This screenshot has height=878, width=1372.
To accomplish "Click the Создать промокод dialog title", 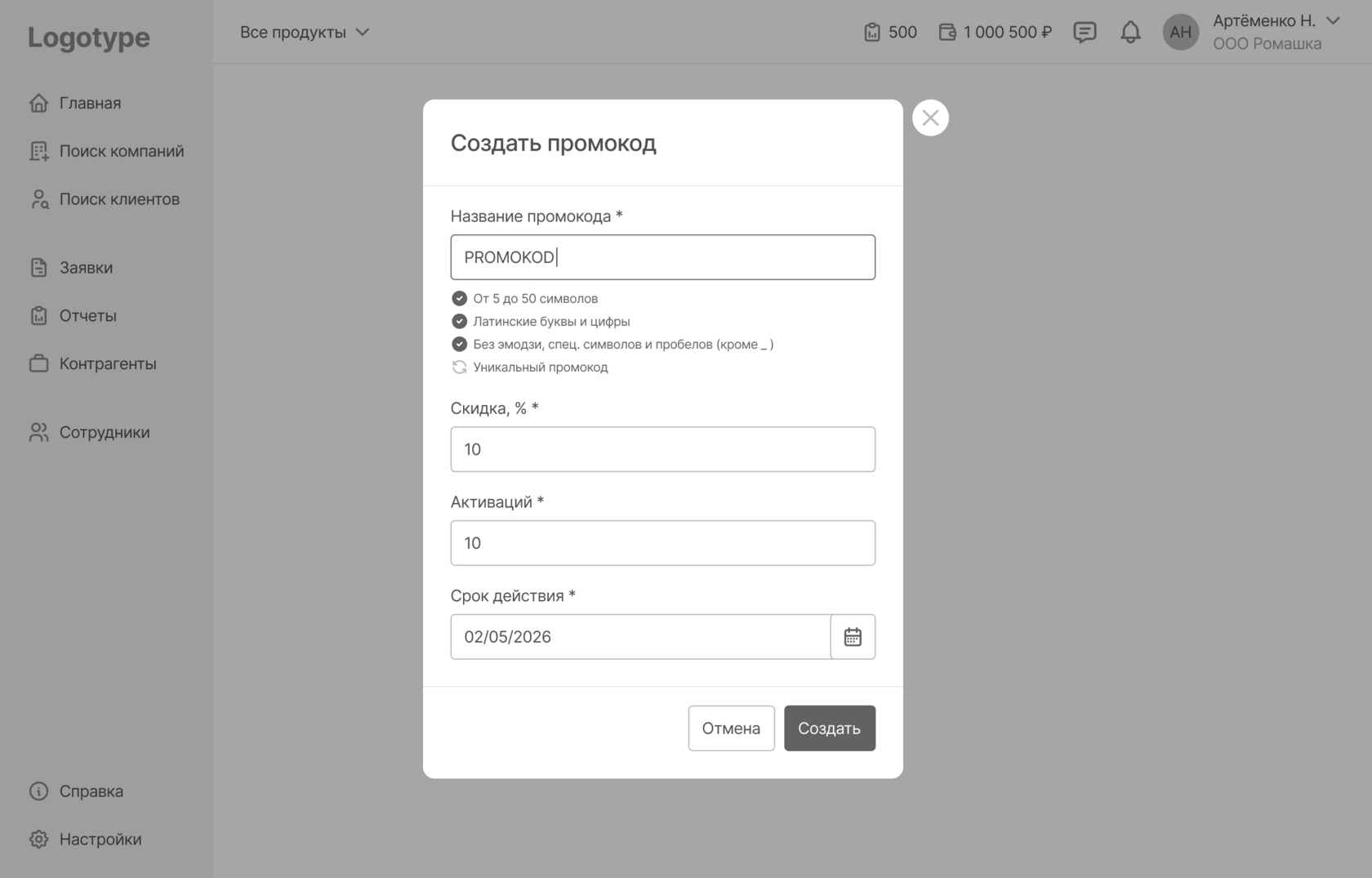I will click(553, 143).
